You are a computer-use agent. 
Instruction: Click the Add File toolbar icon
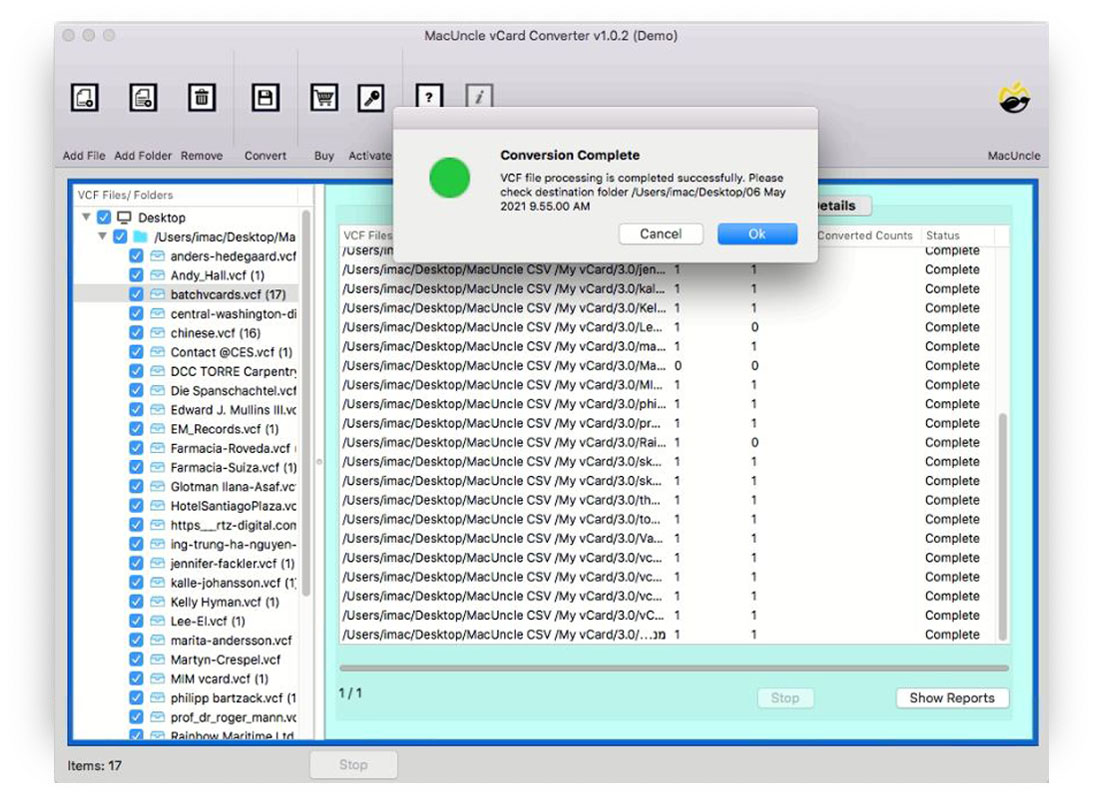point(84,98)
